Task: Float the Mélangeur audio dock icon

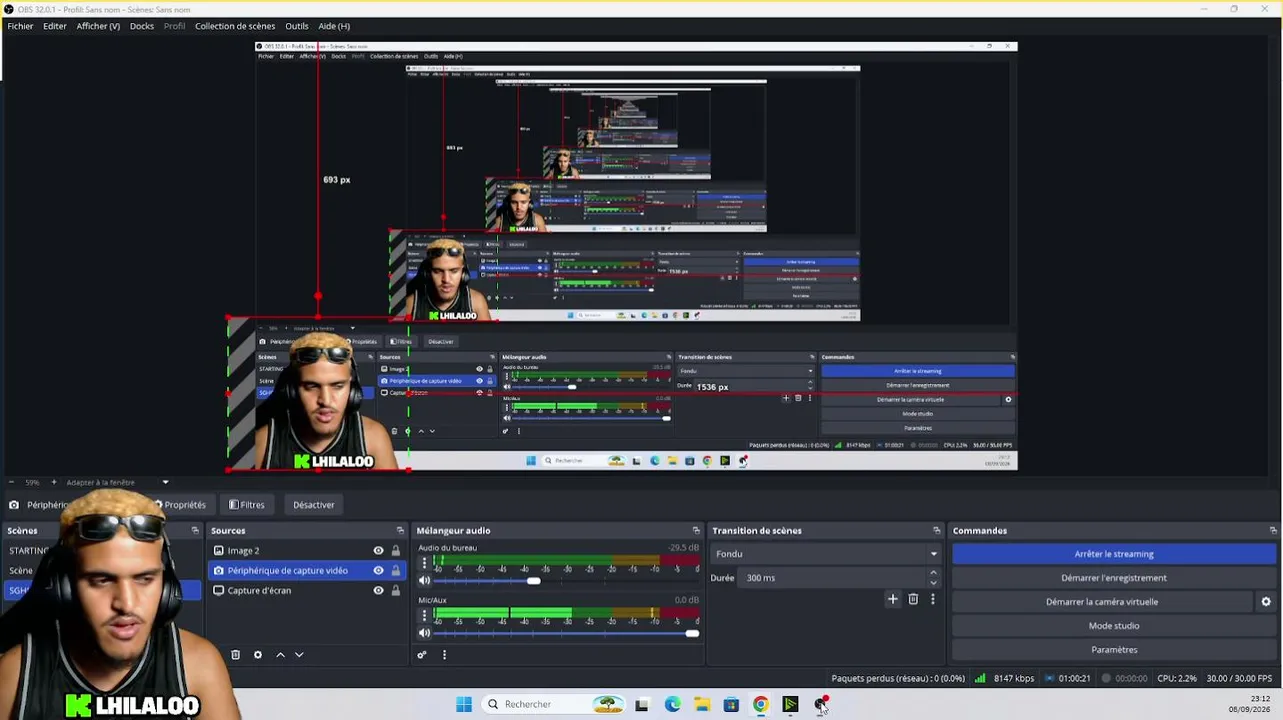Action: [696, 531]
